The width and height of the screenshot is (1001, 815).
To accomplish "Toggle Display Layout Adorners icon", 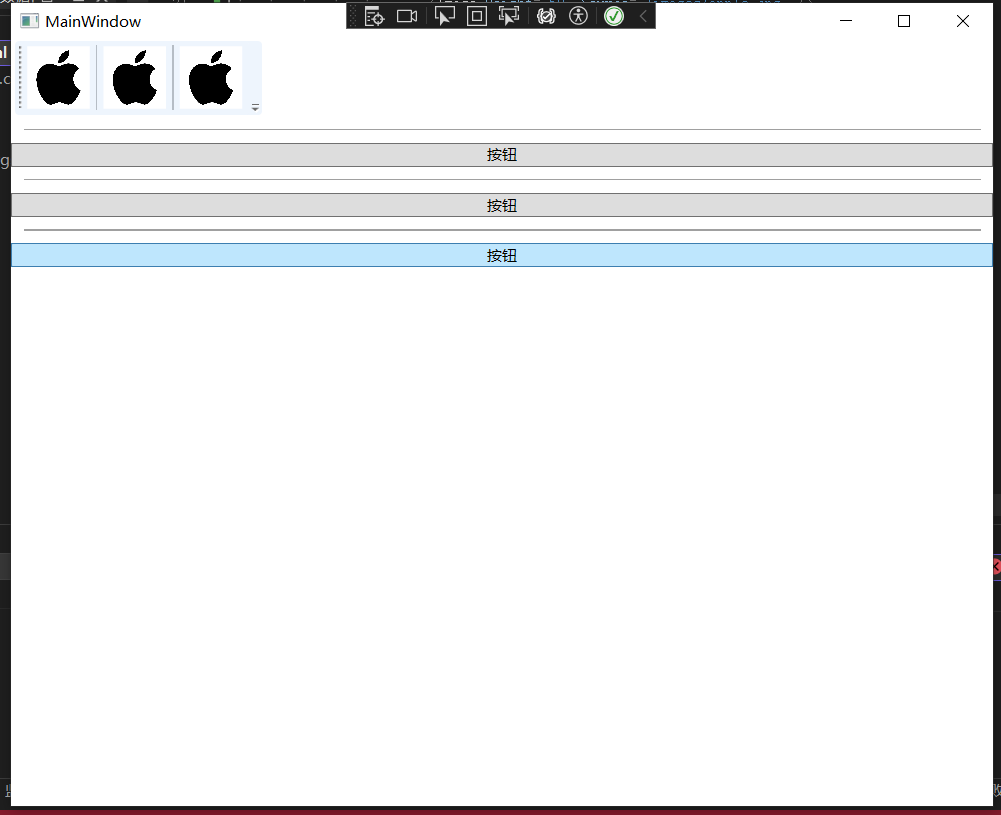I will [x=476, y=17].
